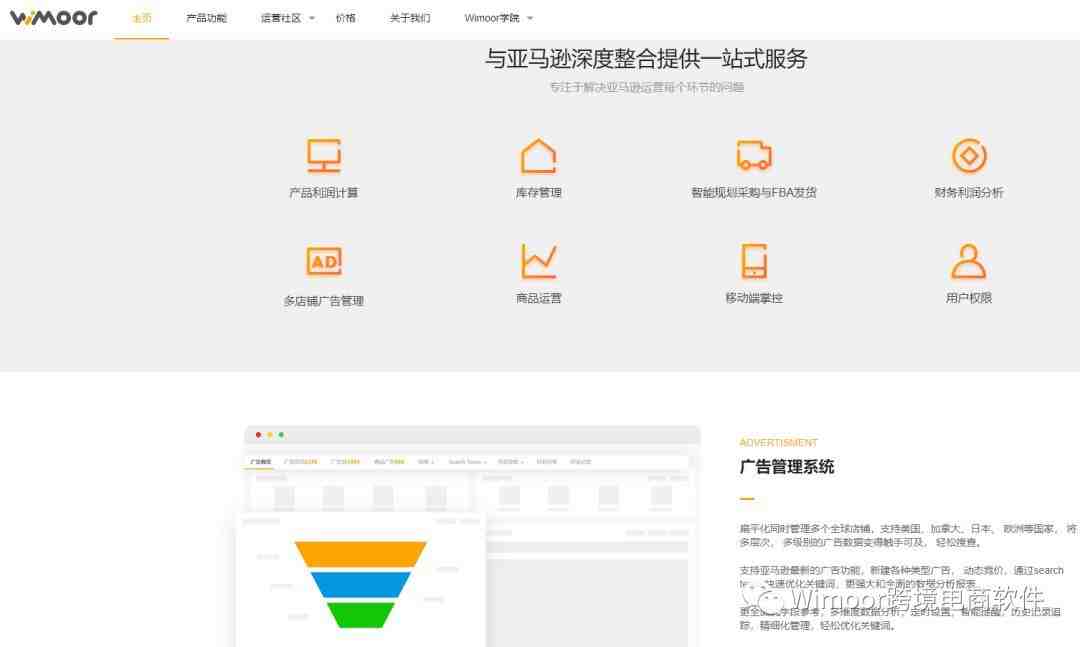Click the 库存管理 label text

point(539,193)
